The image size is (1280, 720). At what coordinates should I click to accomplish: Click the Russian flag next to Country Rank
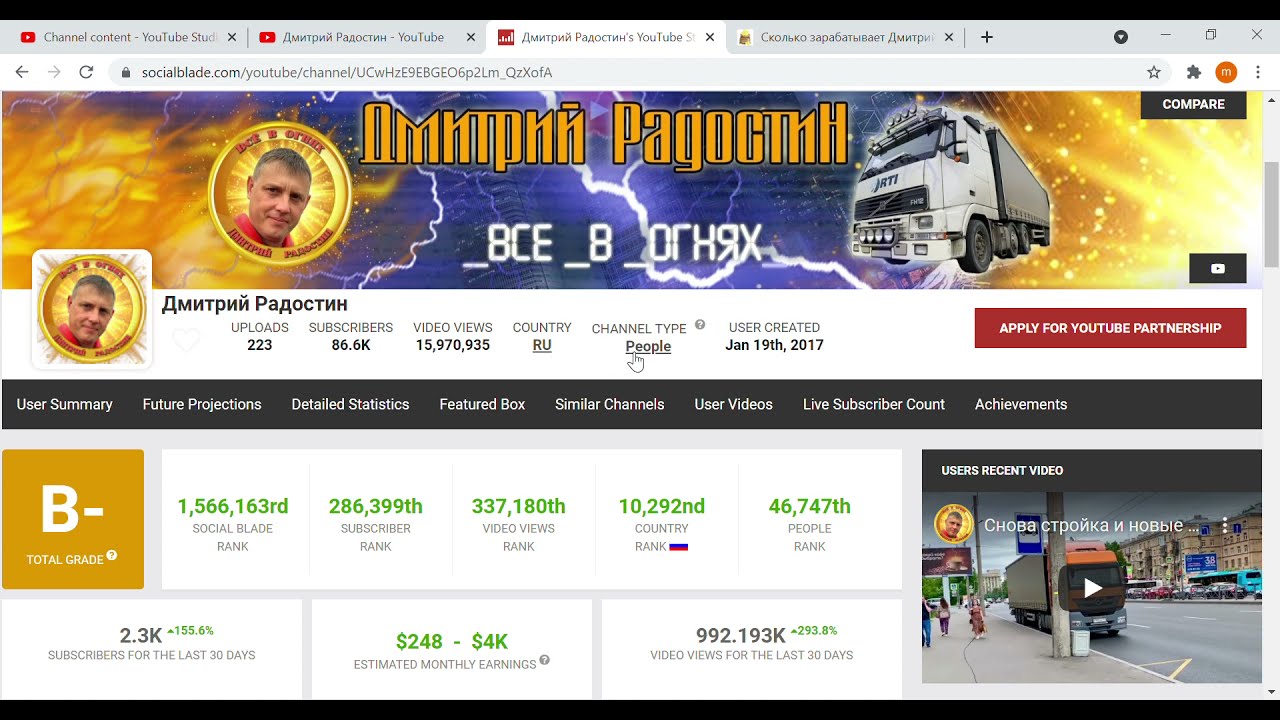point(679,547)
